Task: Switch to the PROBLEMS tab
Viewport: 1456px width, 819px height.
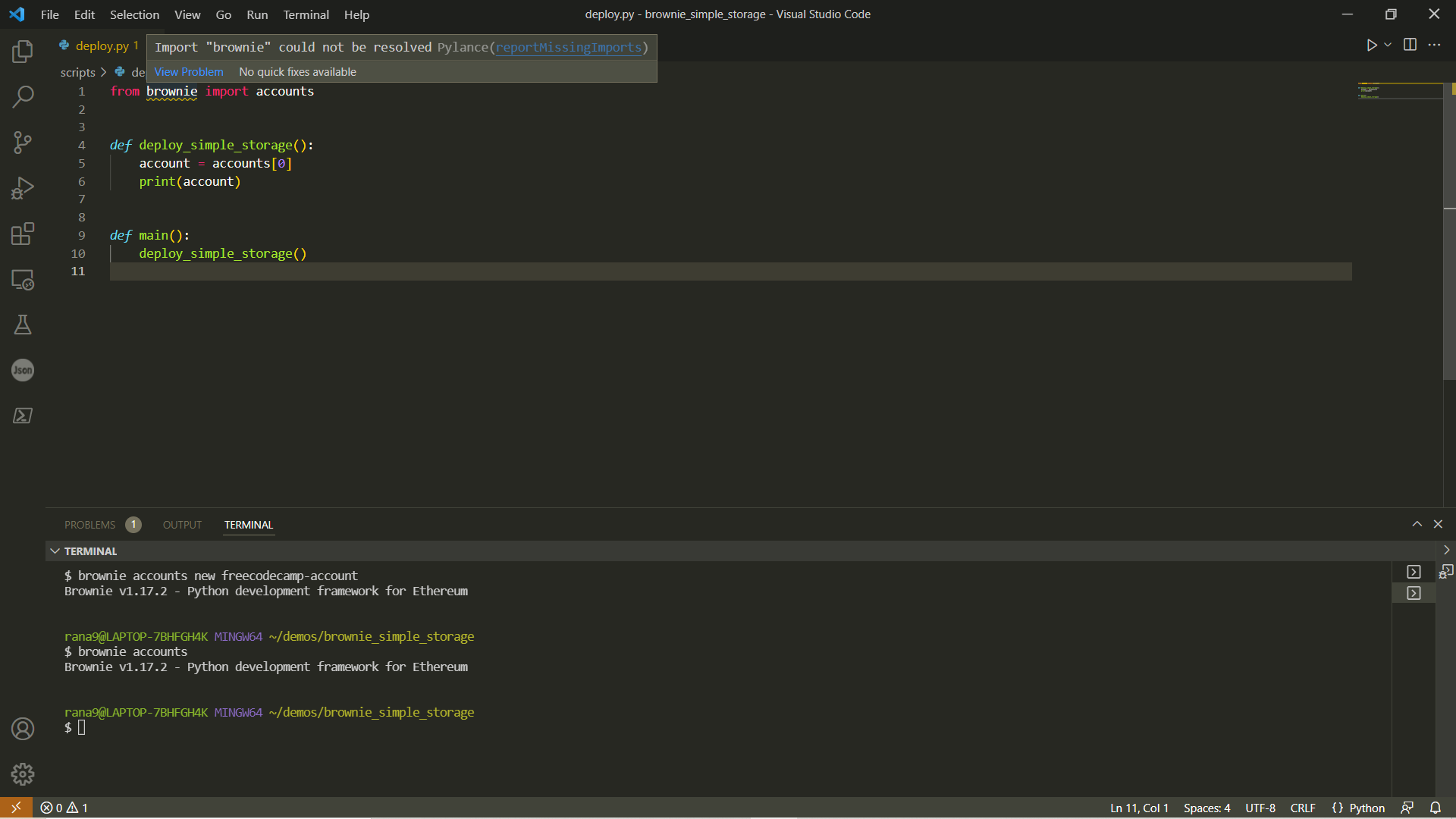Action: tap(91, 524)
